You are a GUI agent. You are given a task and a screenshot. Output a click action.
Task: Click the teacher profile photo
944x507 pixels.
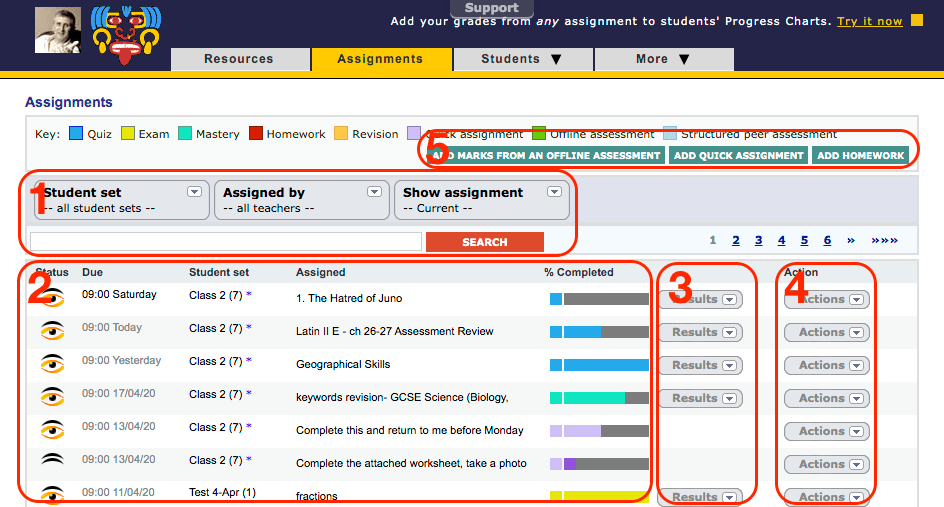[58, 30]
